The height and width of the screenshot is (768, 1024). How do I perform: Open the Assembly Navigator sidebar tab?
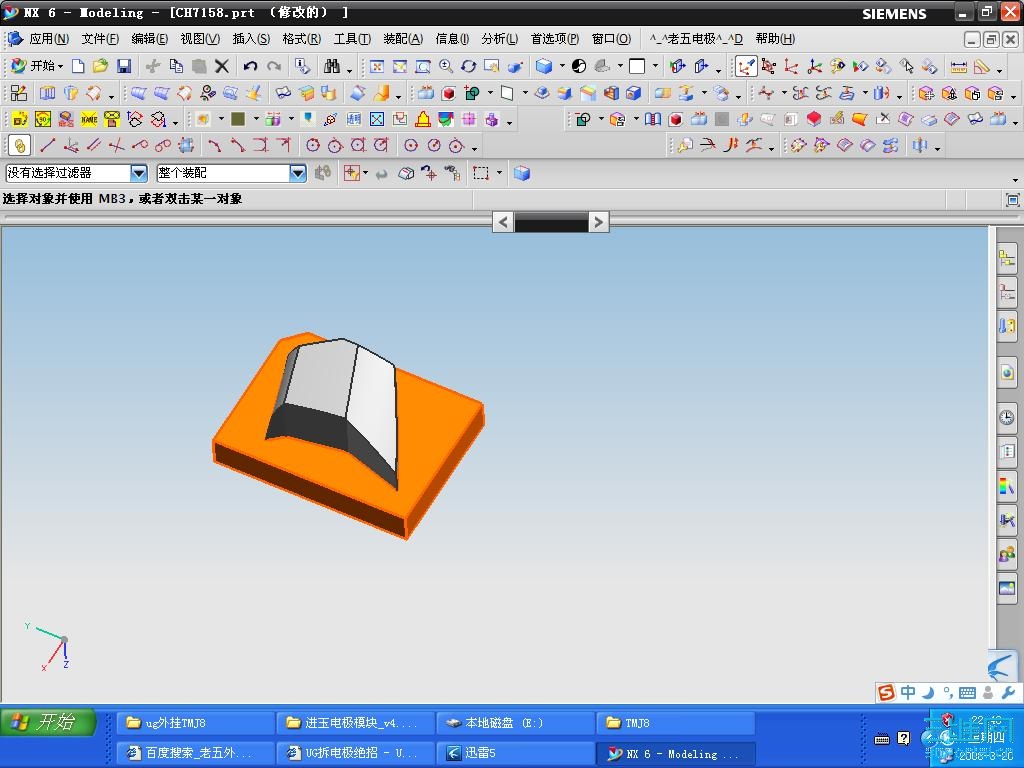[1007, 259]
